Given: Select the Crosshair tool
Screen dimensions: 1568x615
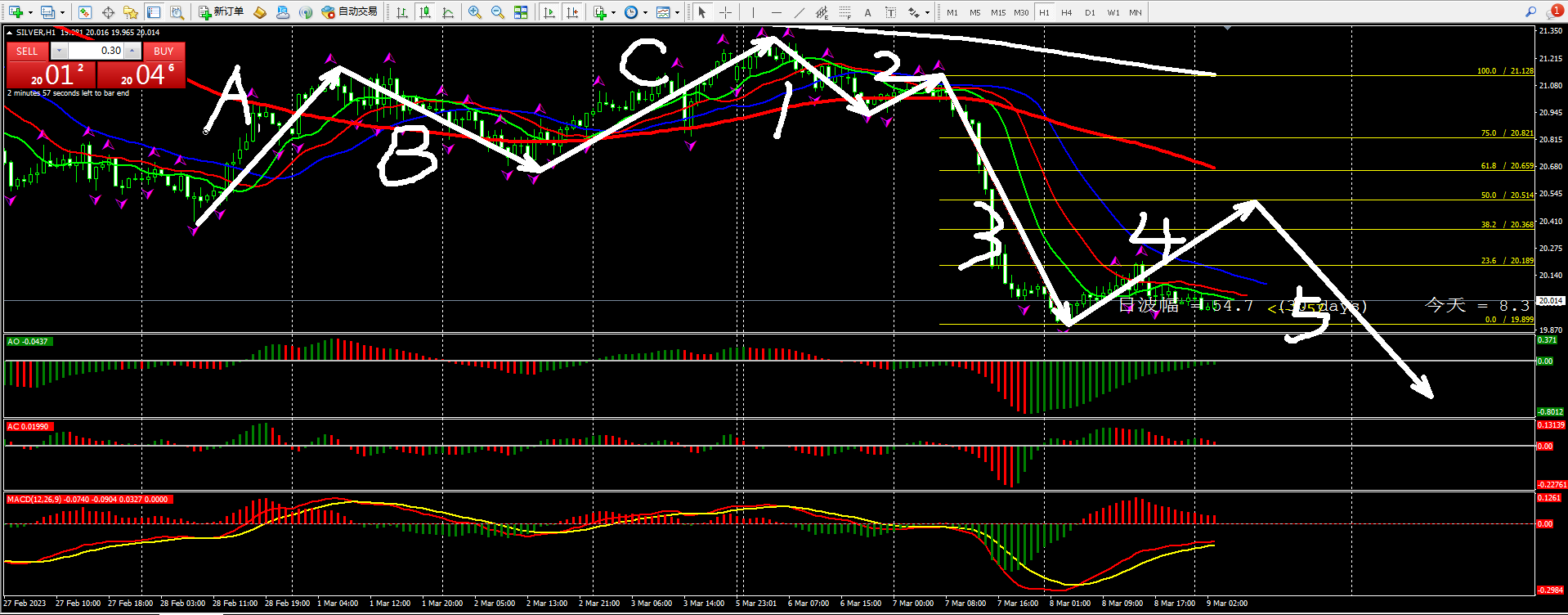Looking at the screenshot, I should 725,12.
